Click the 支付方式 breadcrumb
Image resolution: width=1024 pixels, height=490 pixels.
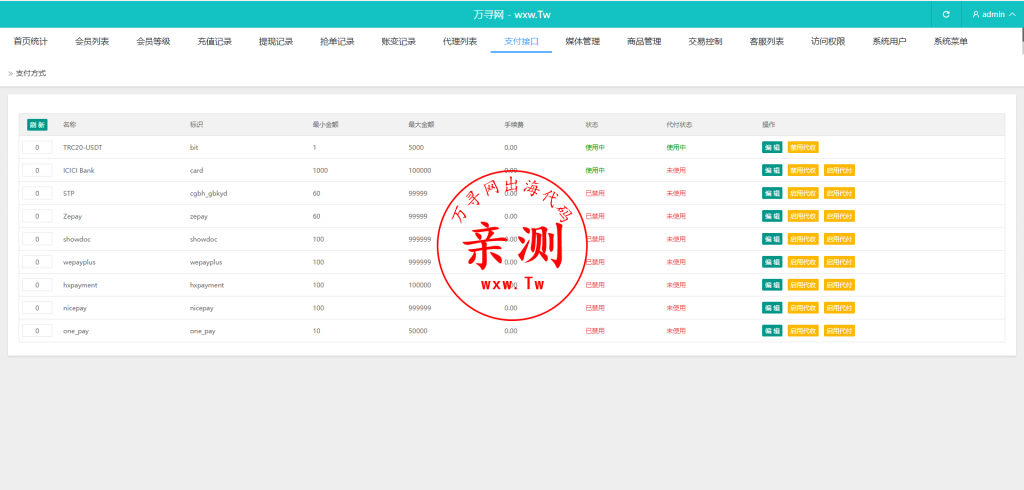click(31, 73)
